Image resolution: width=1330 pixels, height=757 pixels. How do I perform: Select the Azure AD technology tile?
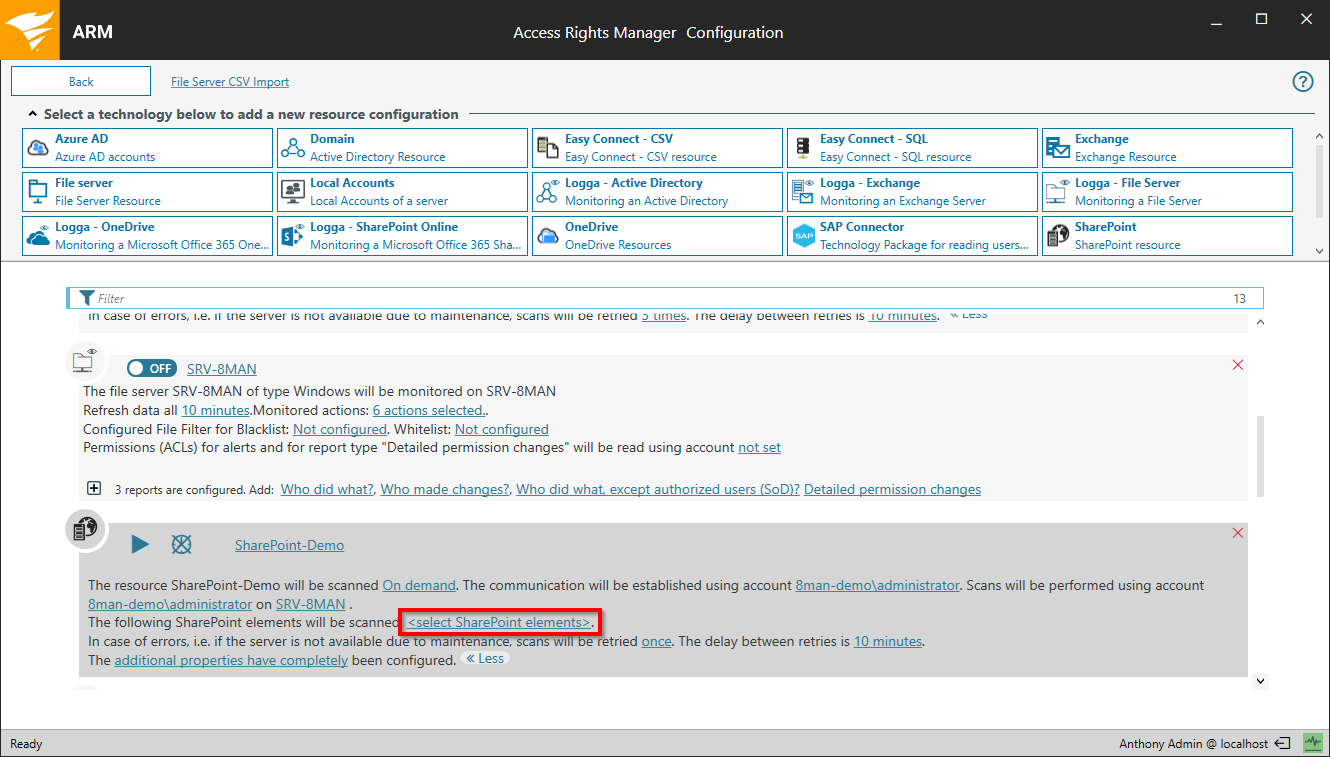pos(147,148)
